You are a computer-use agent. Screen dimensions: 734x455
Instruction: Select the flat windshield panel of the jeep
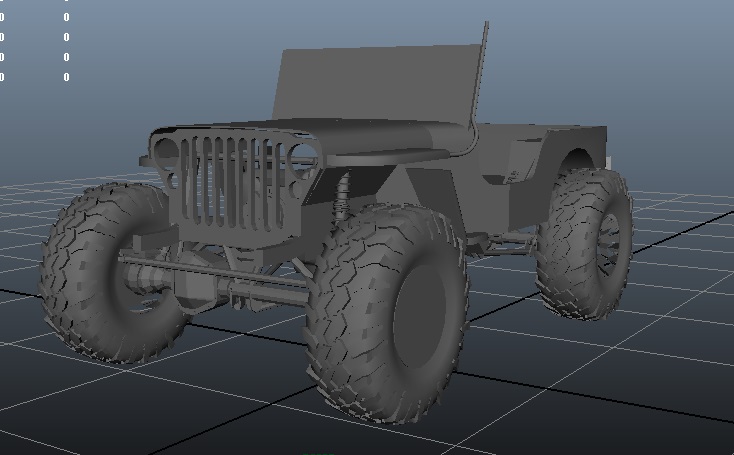377,83
